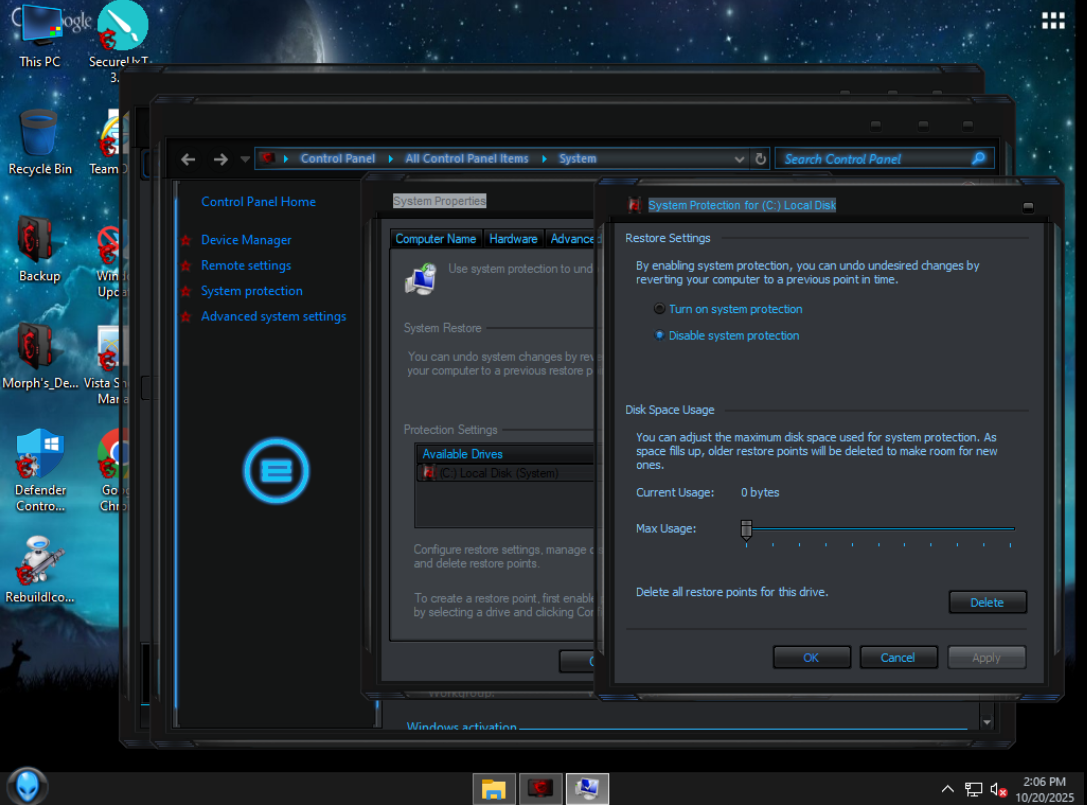Click the System window taskbar icon
This screenshot has height=805, width=1087.
[x=587, y=789]
